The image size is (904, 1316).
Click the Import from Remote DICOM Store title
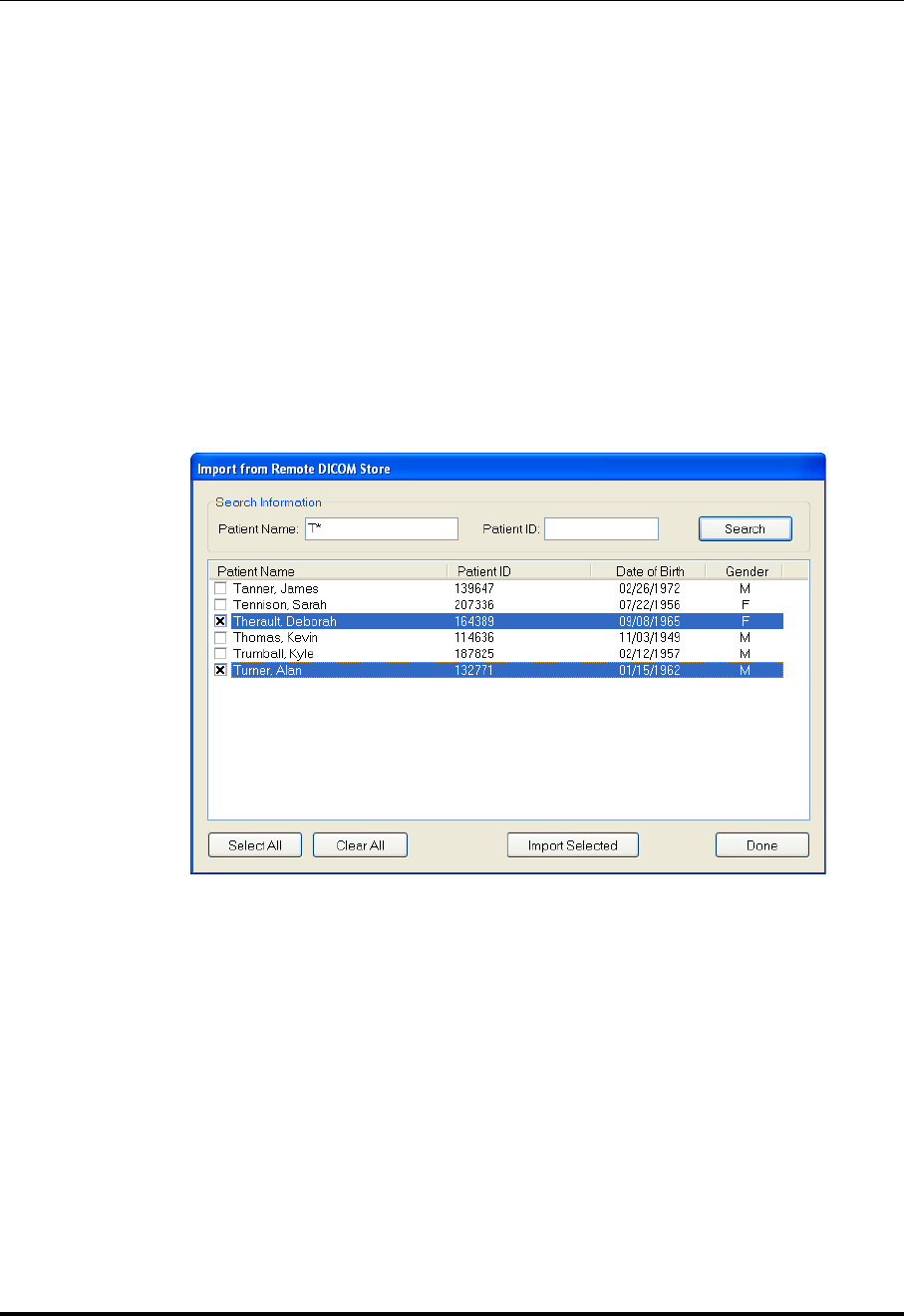[294, 469]
